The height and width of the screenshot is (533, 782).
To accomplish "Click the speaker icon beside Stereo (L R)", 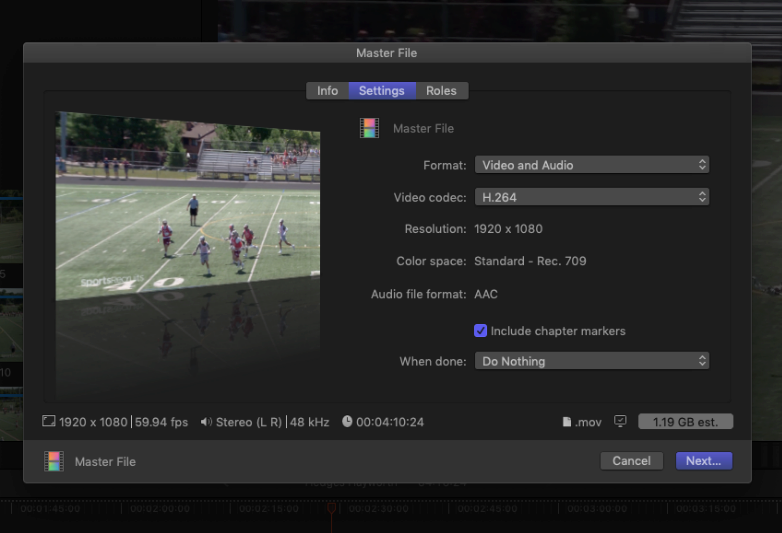I will pos(206,422).
